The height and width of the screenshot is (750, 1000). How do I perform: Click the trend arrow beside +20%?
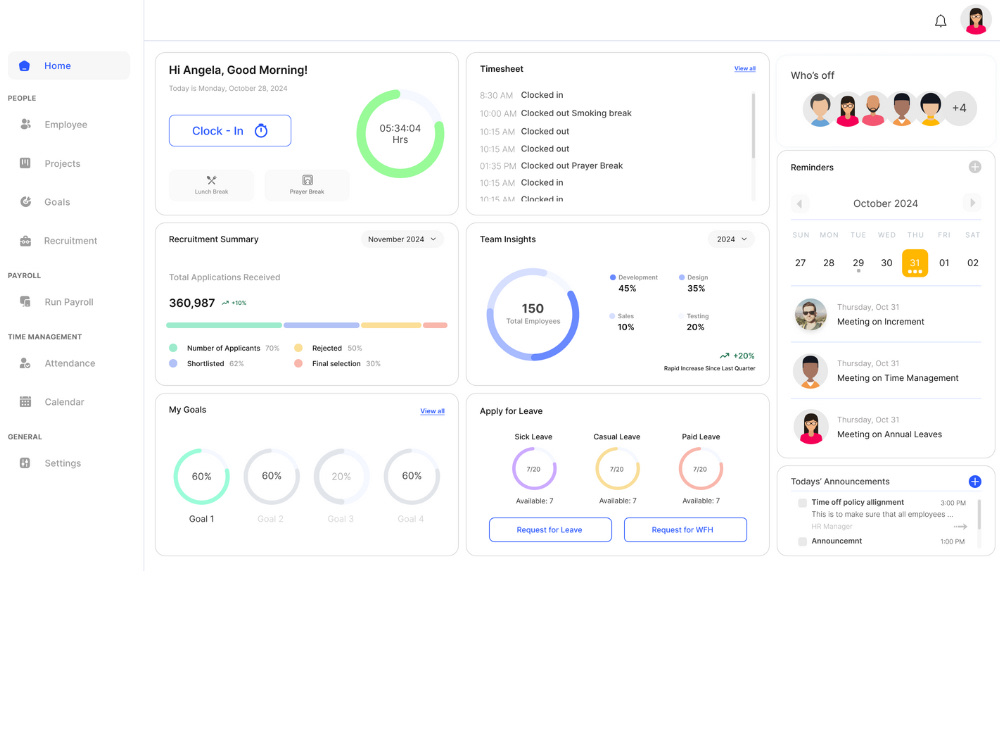click(x=724, y=356)
